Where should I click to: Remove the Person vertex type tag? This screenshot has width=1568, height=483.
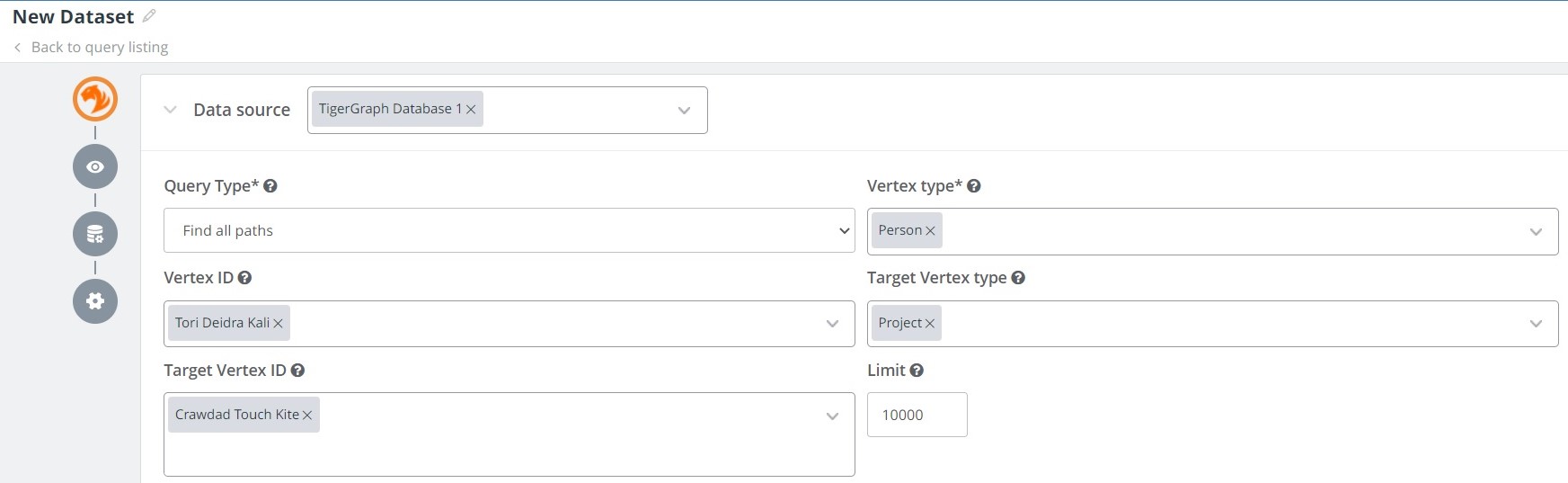pyautogui.click(x=930, y=231)
